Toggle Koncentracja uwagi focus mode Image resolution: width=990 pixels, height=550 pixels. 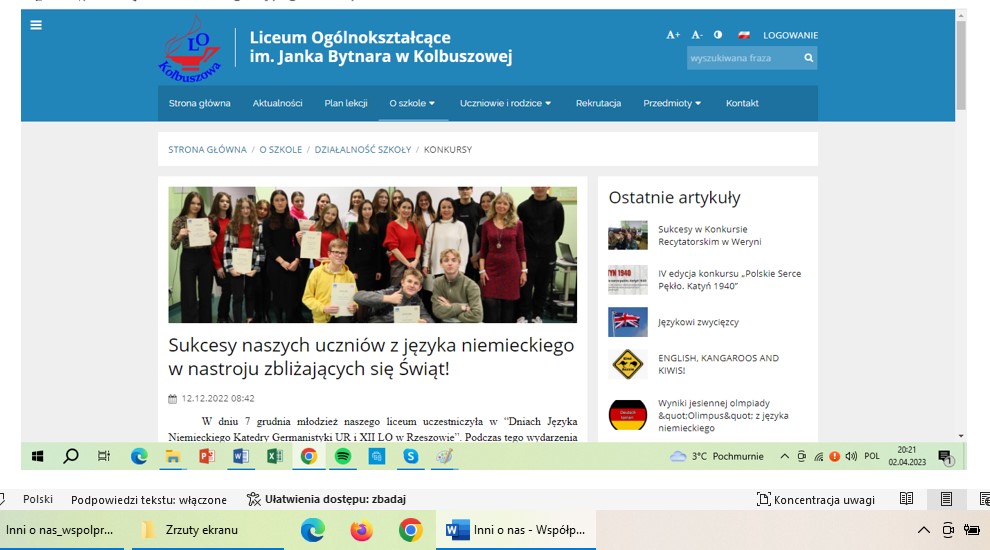point(816,499)
